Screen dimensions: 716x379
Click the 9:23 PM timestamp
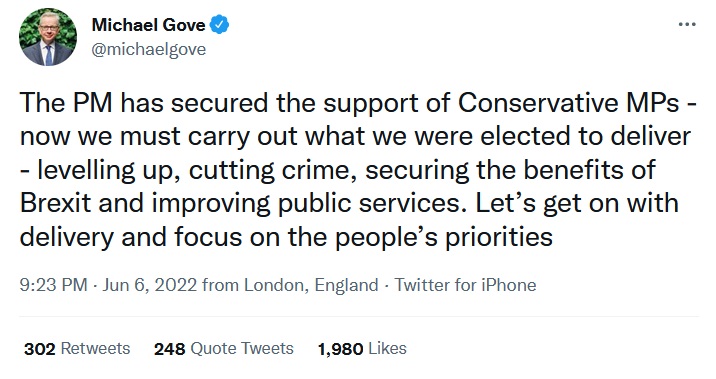(x=53, y=285)
